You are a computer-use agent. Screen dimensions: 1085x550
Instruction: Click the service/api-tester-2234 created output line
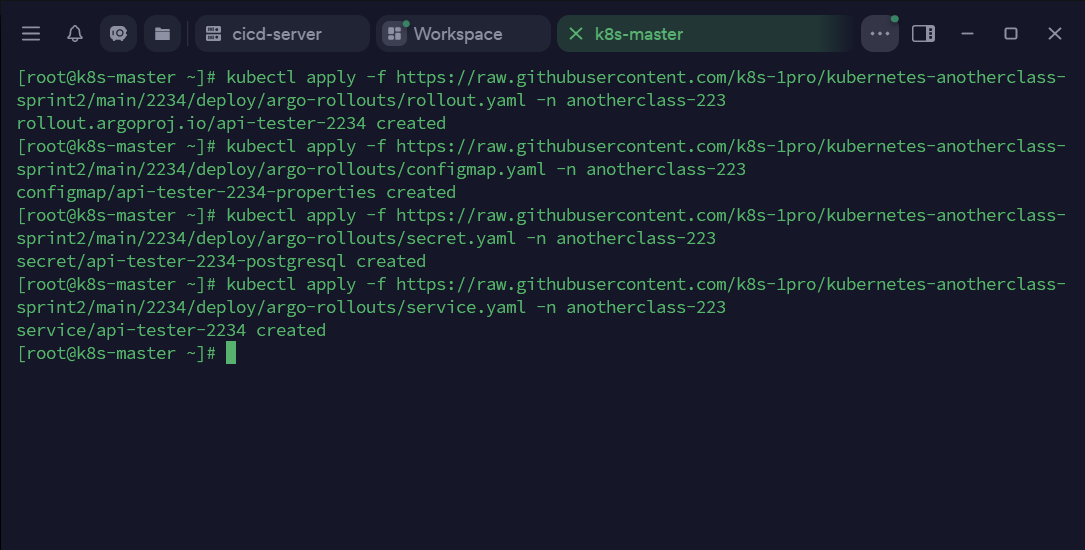(171, 330)
